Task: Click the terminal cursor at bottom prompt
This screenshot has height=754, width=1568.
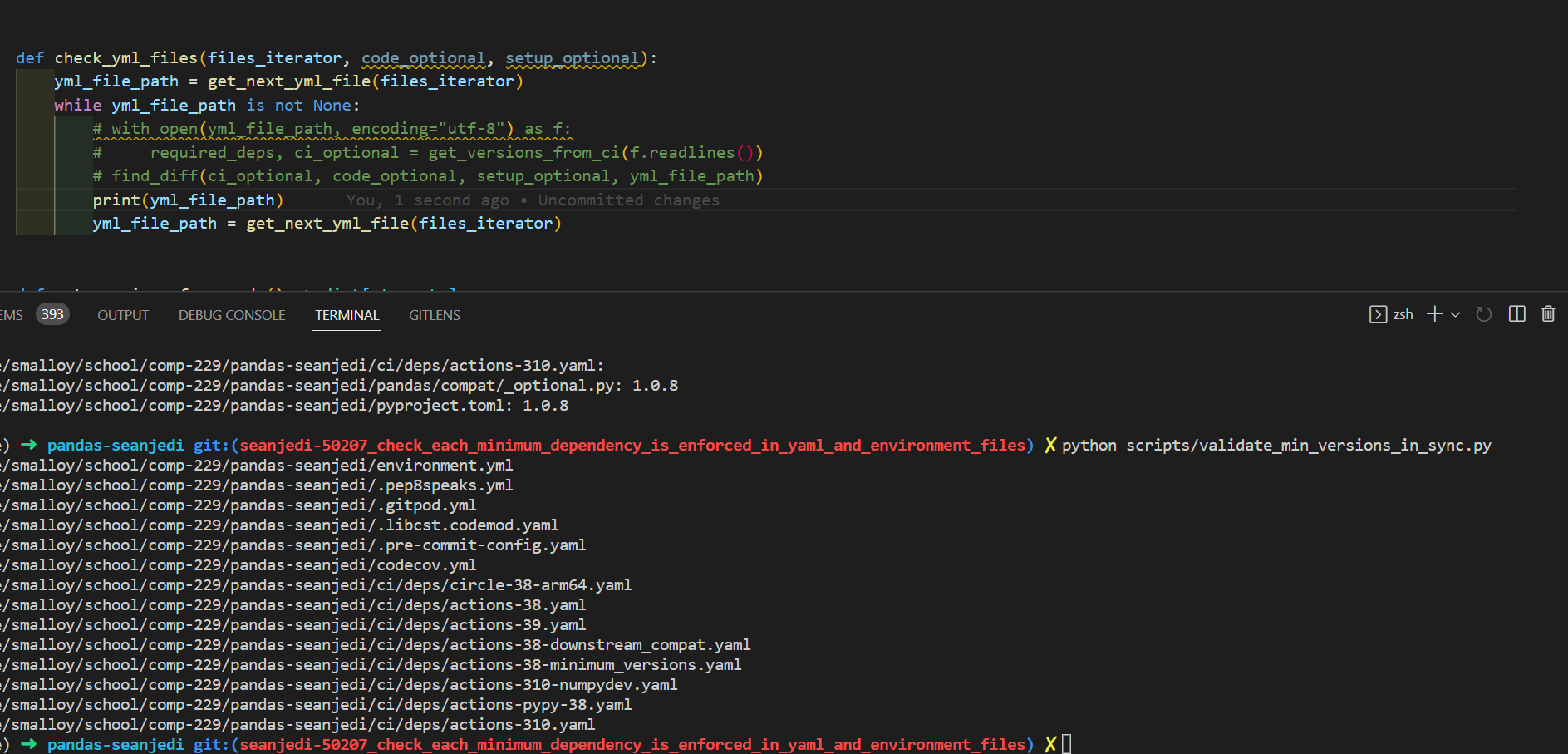Action: click(1066, 744)
